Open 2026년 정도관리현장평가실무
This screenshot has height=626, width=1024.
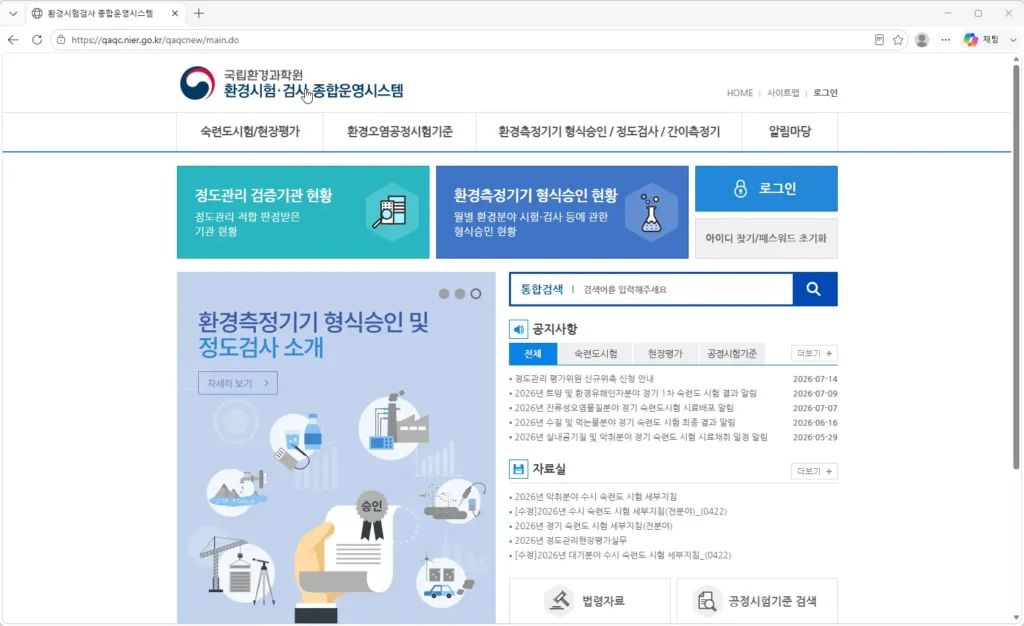[570, 540]
